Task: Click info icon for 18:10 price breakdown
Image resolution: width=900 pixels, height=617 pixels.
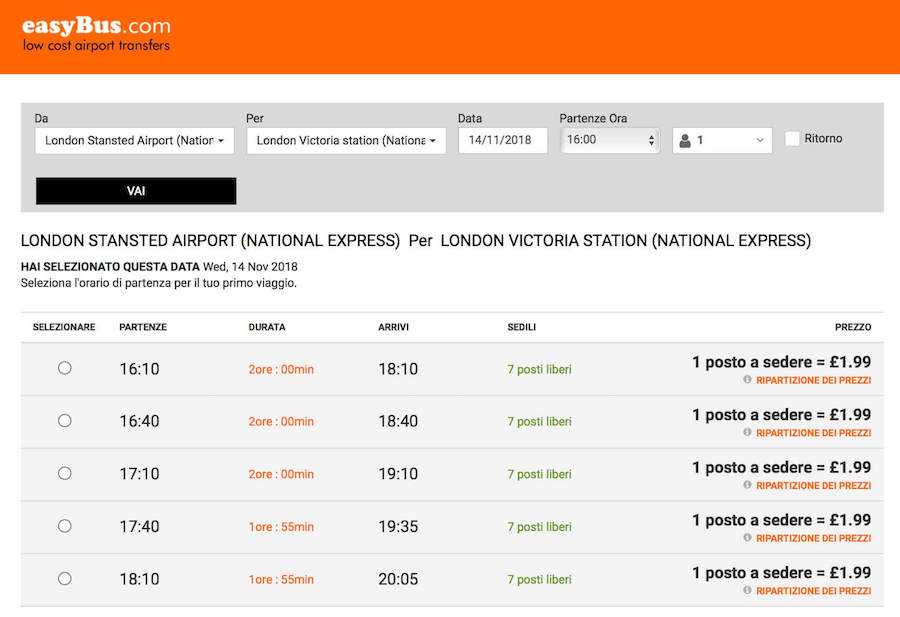Action: pos(747,590)
